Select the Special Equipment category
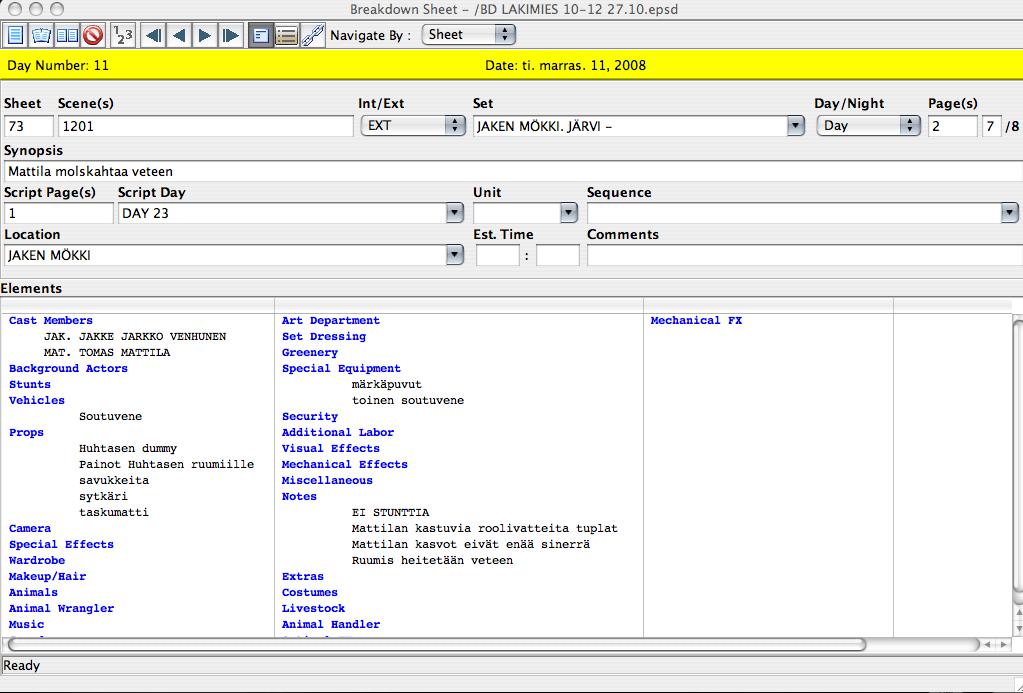 pos(341,369)
